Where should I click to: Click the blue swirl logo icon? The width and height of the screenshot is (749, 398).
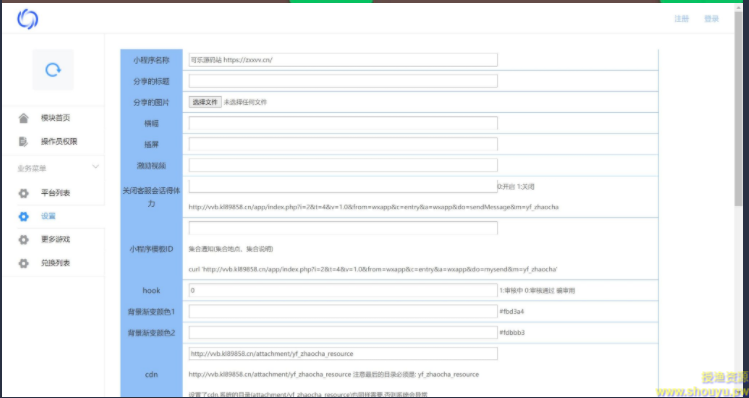click(28, 19)
